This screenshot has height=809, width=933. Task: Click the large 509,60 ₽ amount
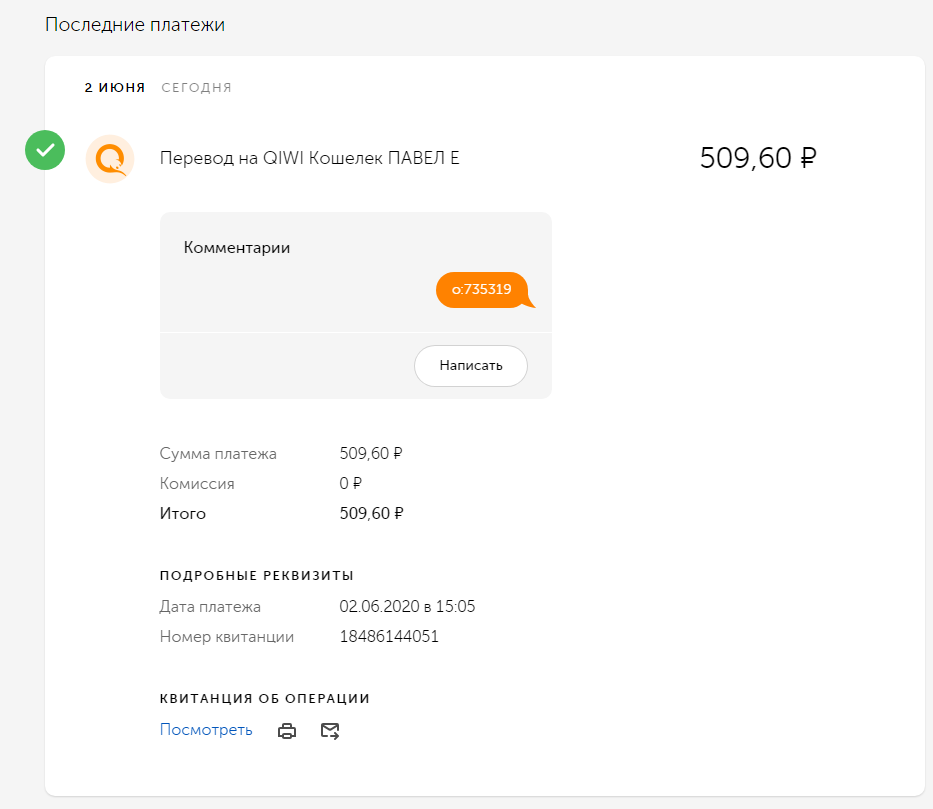(x=758, y=158)
